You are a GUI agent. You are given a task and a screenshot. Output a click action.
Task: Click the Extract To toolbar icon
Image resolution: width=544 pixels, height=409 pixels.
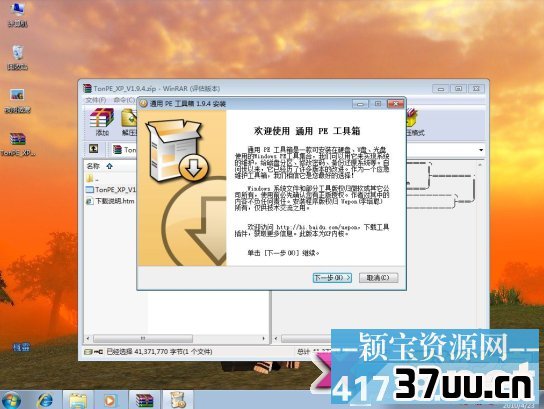129,122
